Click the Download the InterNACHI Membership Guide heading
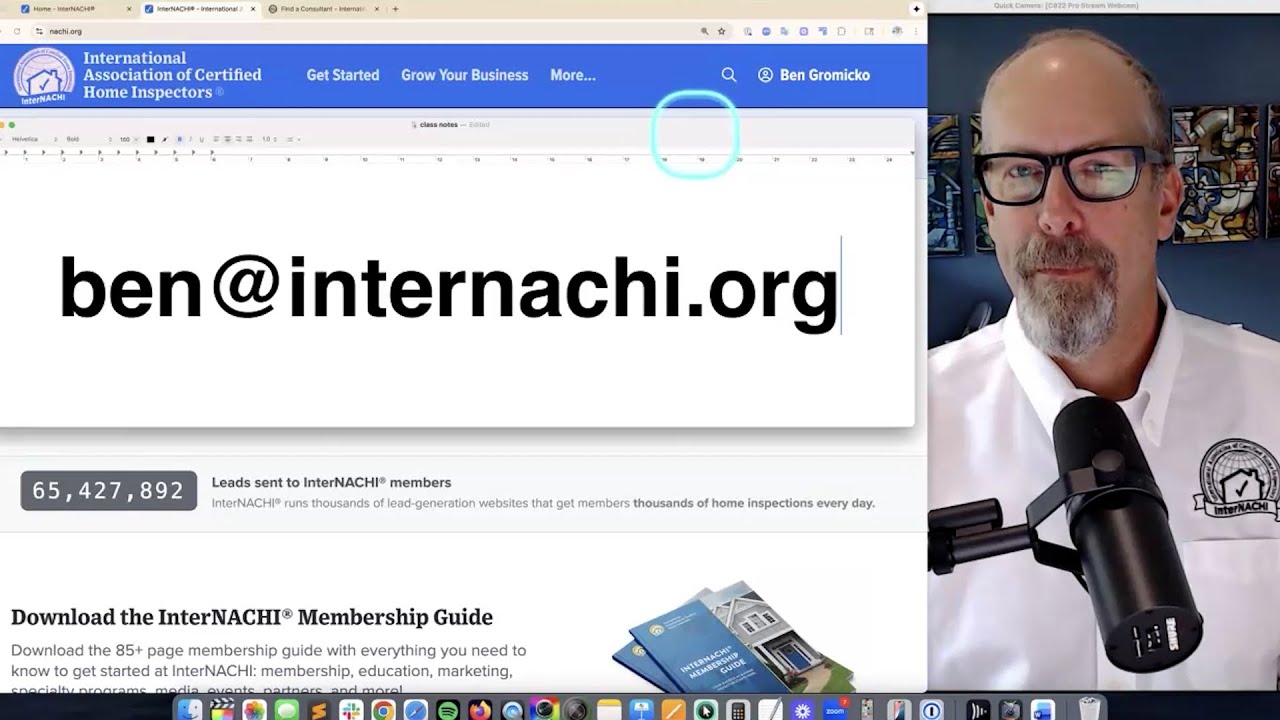Screen dimensions: 1280x720 [252, 617]
